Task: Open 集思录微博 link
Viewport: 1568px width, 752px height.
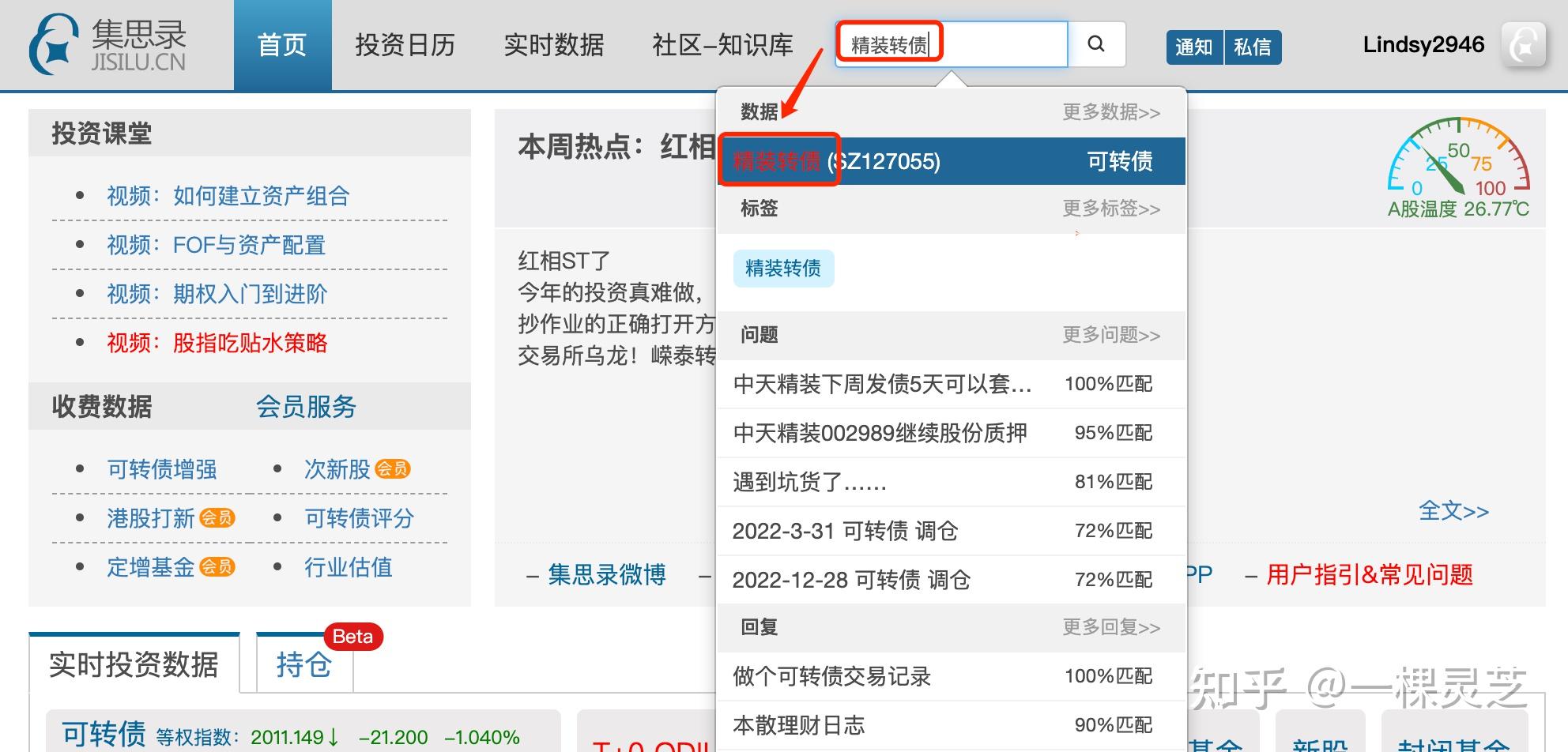Action: coord(607,574)
